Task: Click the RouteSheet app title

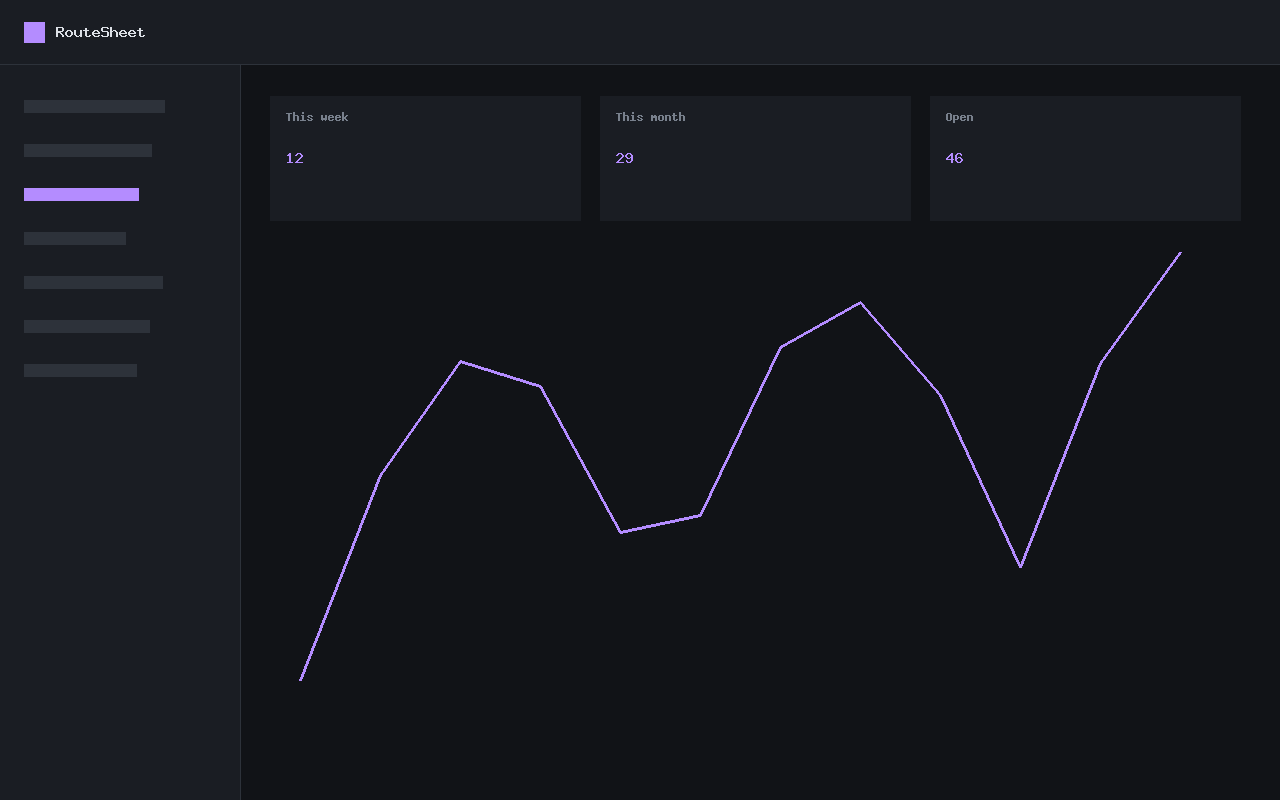Action: (100, 32)
